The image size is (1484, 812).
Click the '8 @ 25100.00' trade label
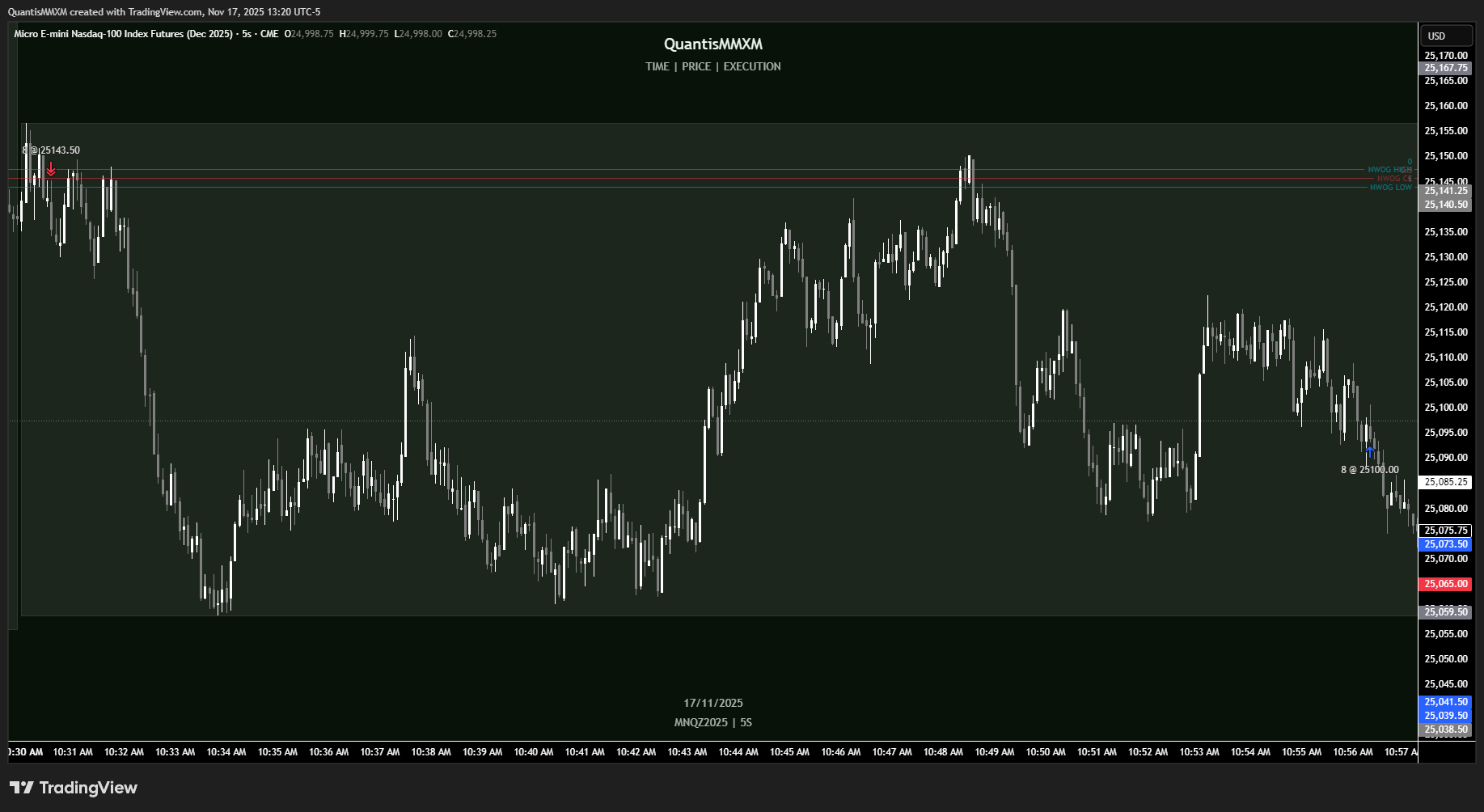[x=1369, y=470]
